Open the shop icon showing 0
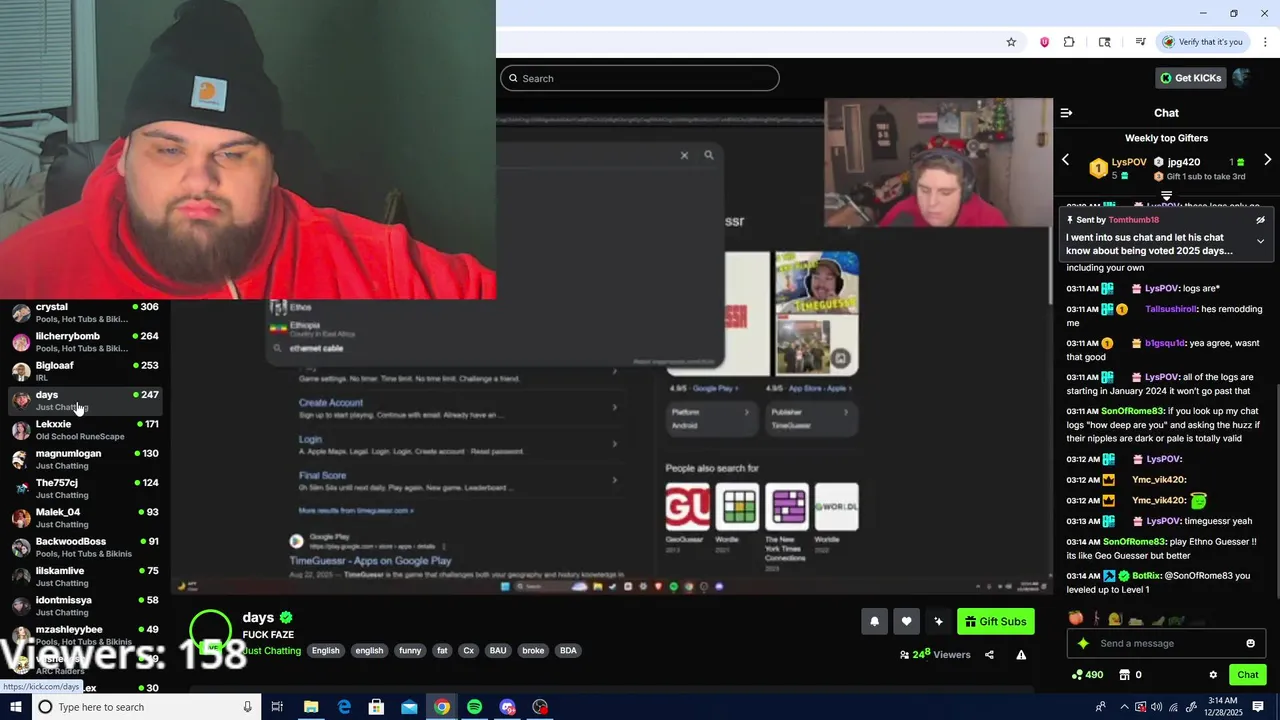This screenshot has height=720, width=1280. pyautogui.click(x=1130, y=675)
